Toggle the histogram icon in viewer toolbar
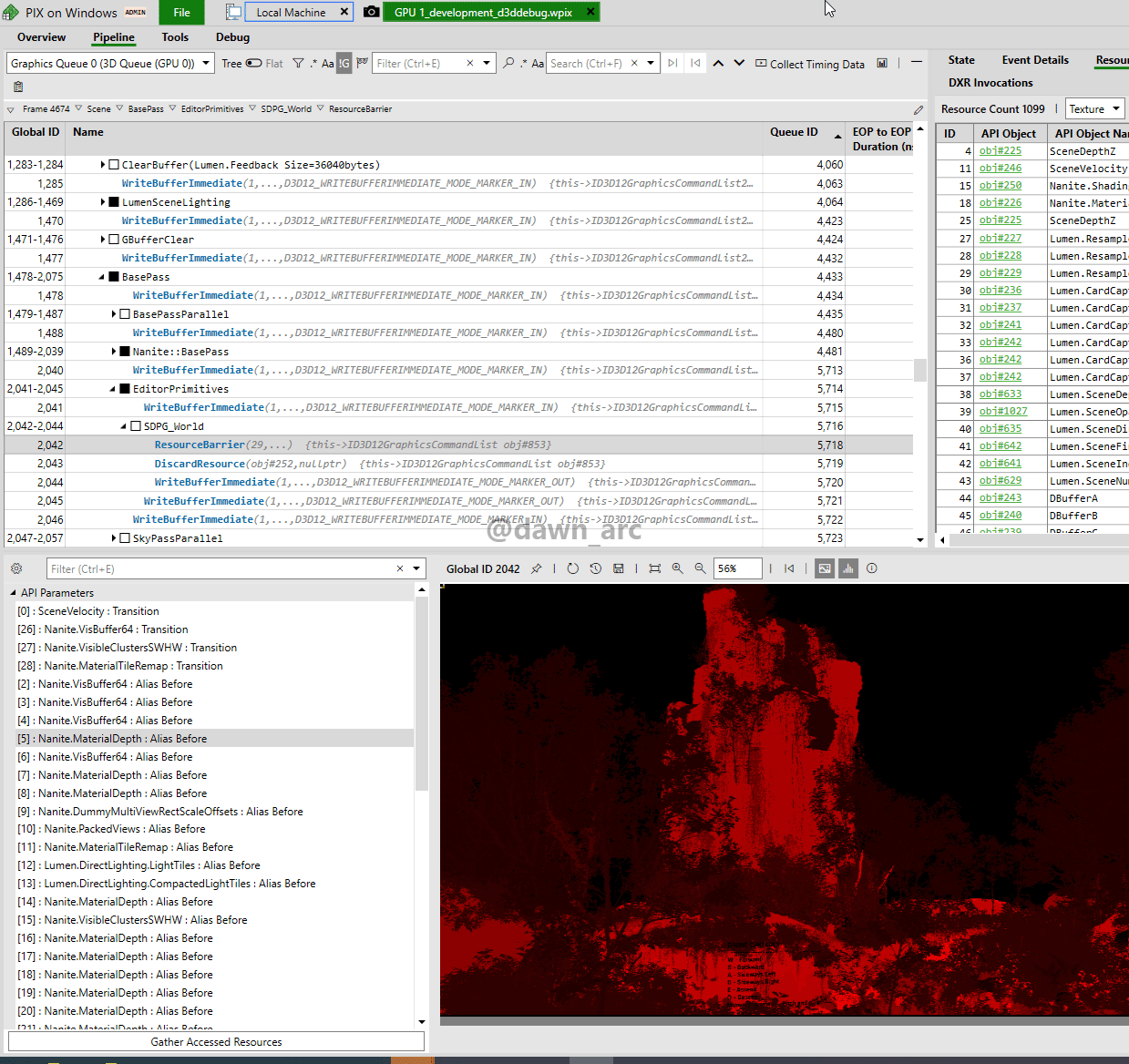The height and width of the screenshot is (1064, 1129). (848, 568)
